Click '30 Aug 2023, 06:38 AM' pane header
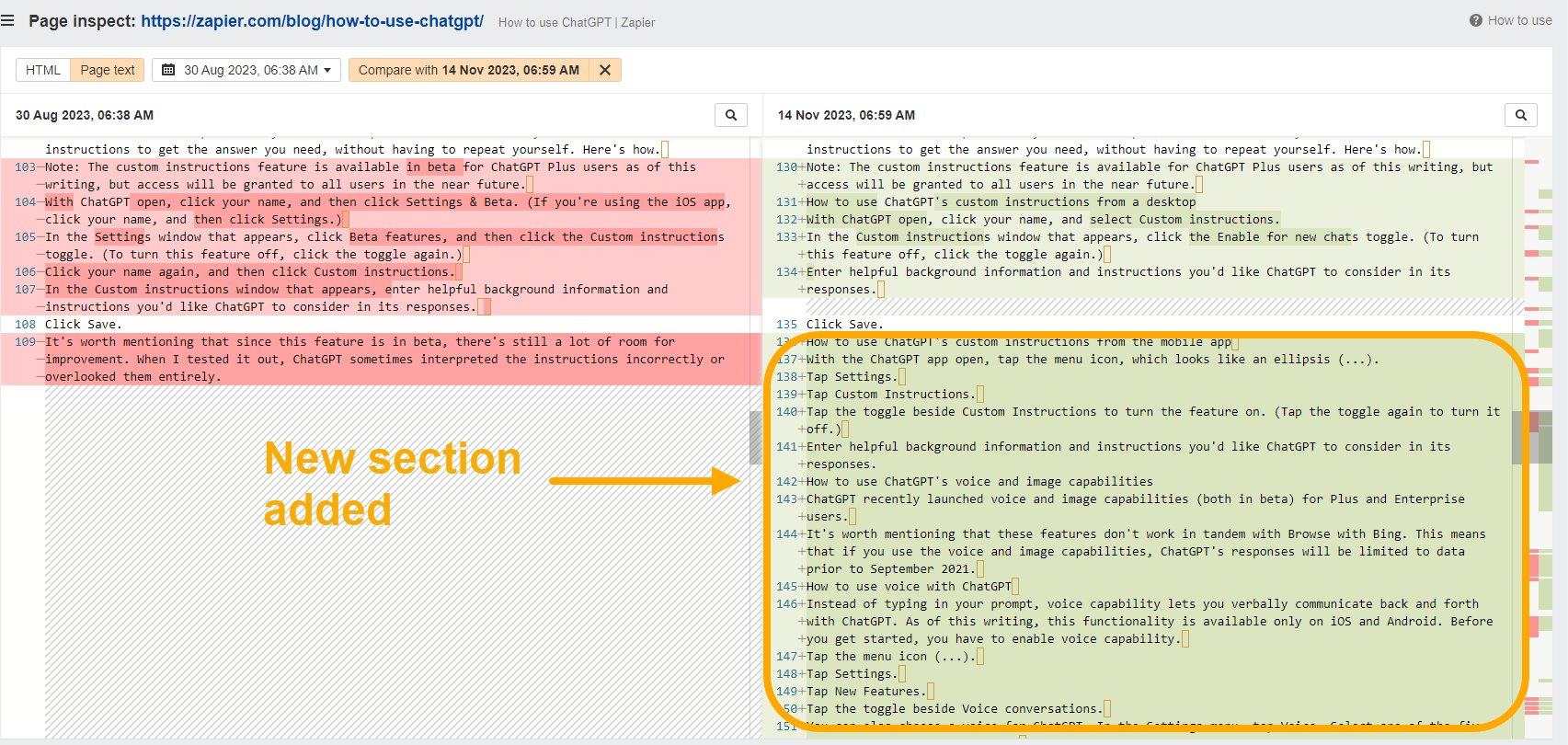Viewport: 1568px width, 745px height. click(85, 115)
